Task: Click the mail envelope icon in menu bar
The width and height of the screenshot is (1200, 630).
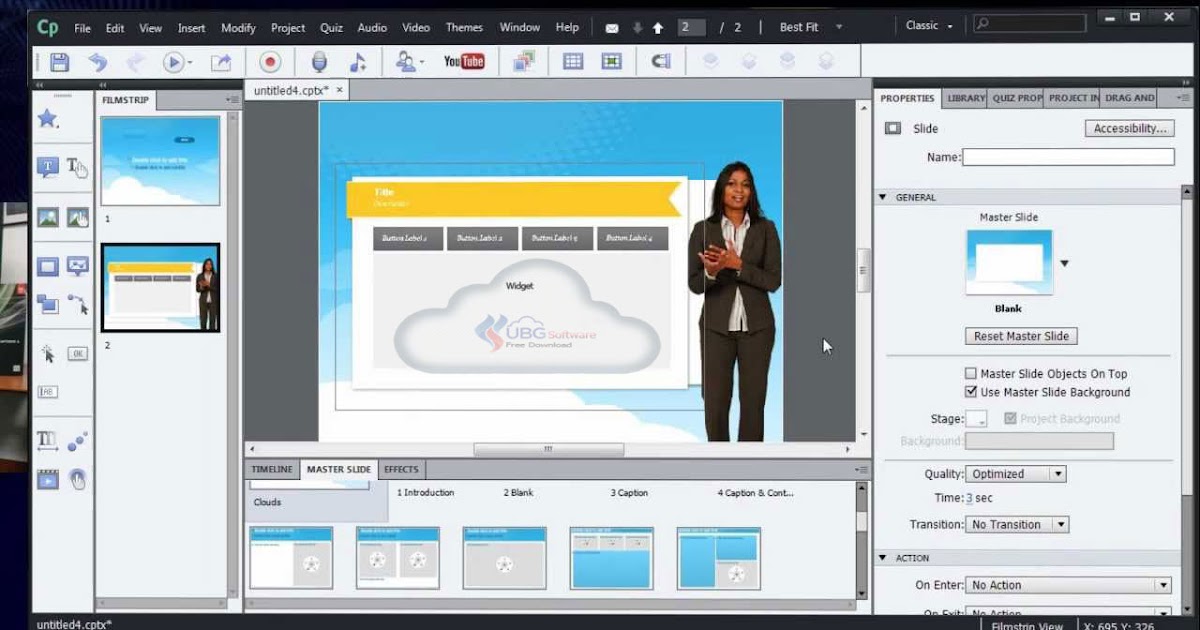Action: (612, 28)
